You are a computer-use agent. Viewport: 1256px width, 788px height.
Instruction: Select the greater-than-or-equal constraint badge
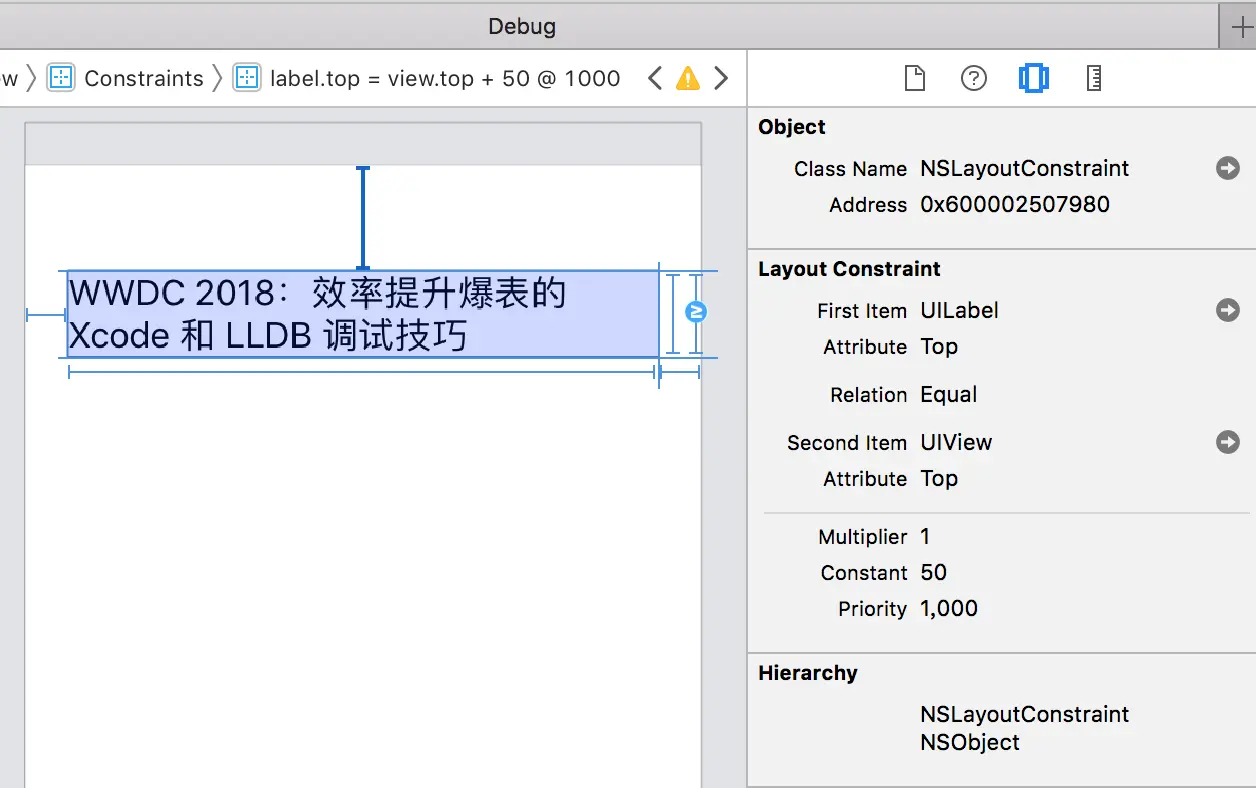click(696, 312)
